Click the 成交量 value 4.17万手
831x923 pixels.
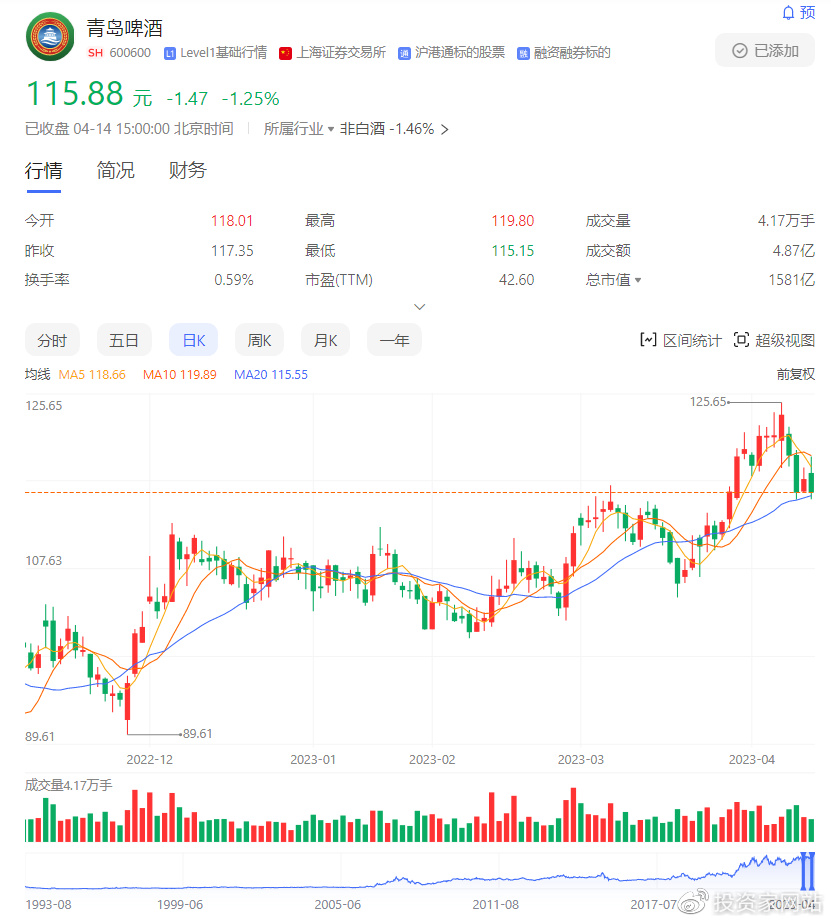pos(786,221)
